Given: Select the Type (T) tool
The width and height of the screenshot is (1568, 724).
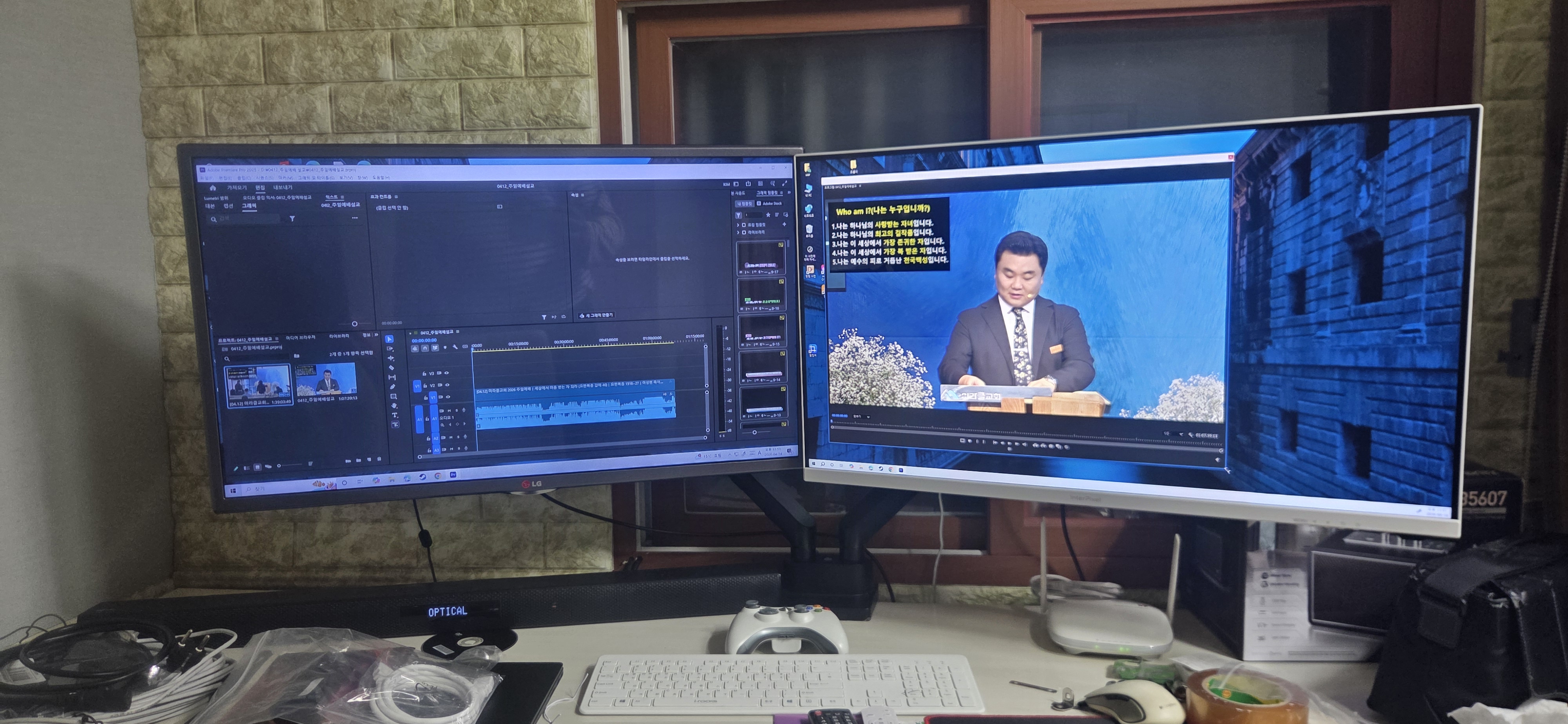Looking at the screenshot, I should pyautogui.click(x=395, y=415).
